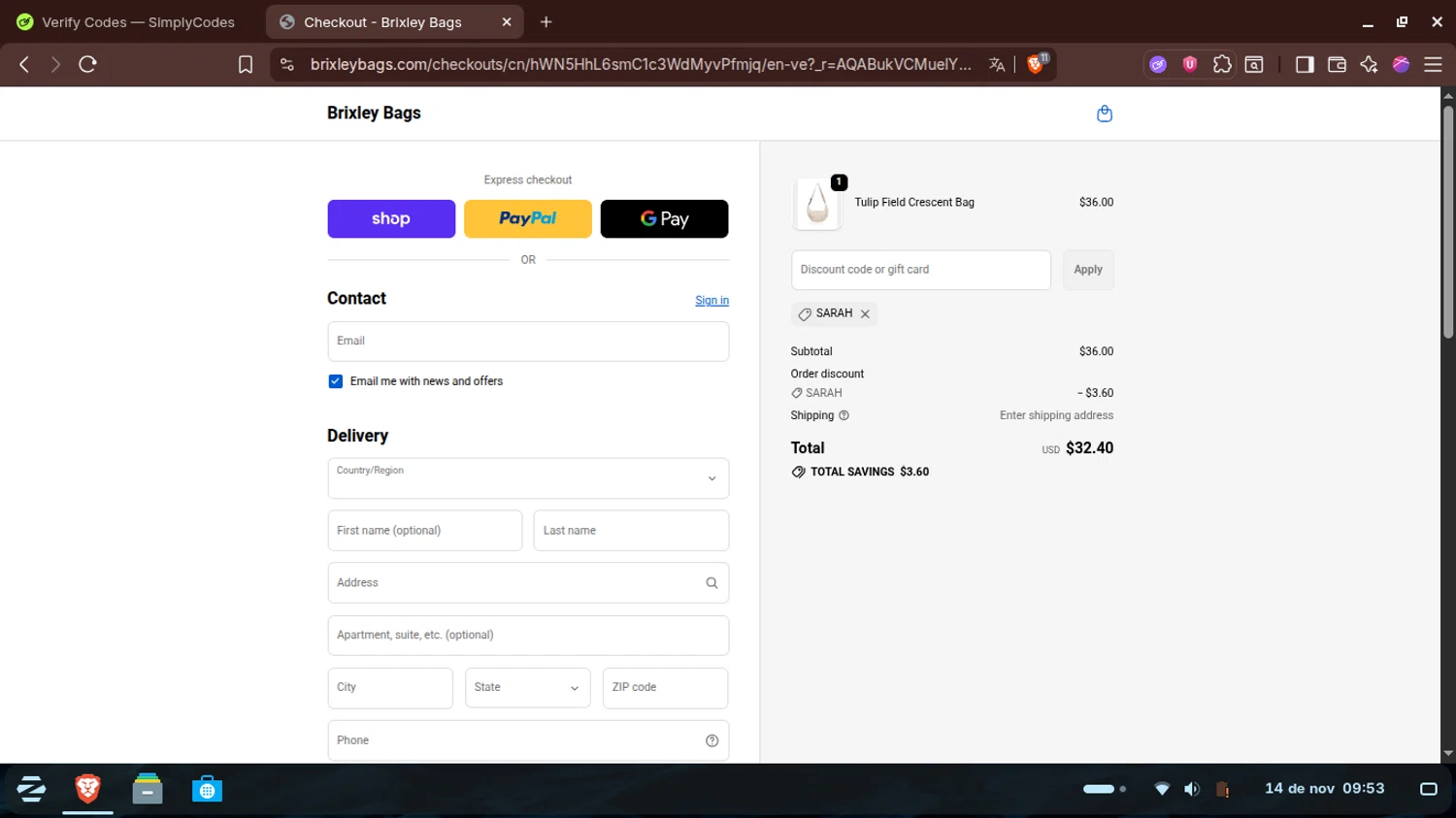
Task: Open the Country/Region dropdown
Action: (x=528, y=478)
